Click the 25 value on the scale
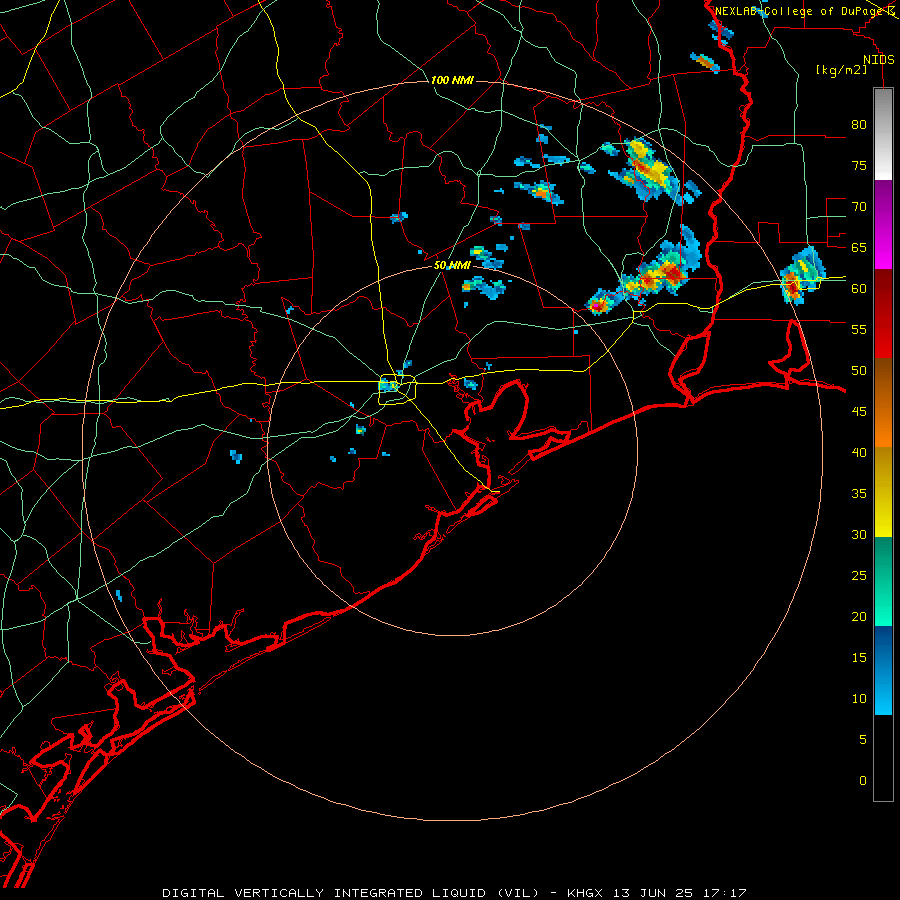Image resolution: width=900 pixels, height=900 pixels. tap(859, 576)
